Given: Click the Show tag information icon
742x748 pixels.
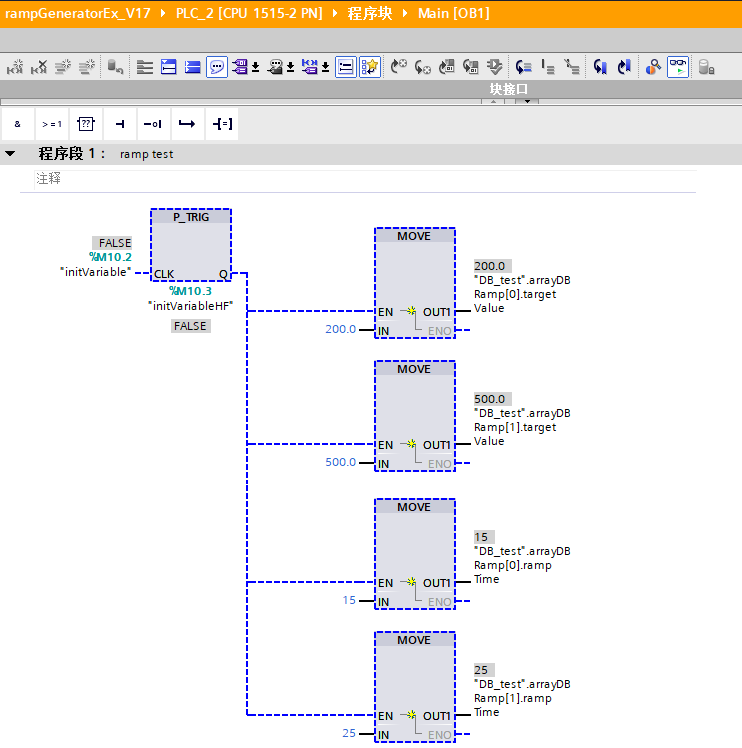Looking at the screenshot, I should 275,67.
